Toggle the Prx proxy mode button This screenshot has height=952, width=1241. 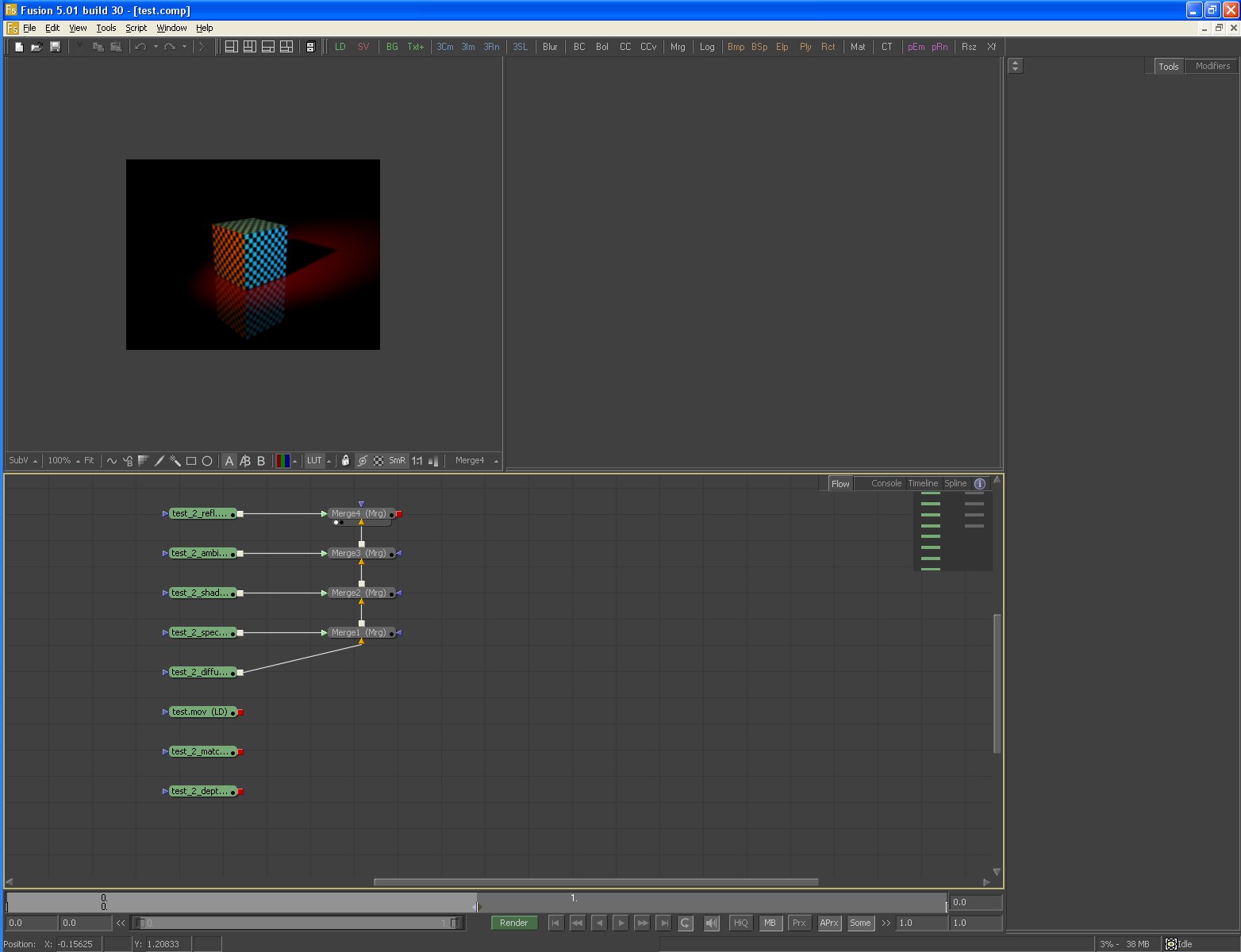tap(799, 923)
